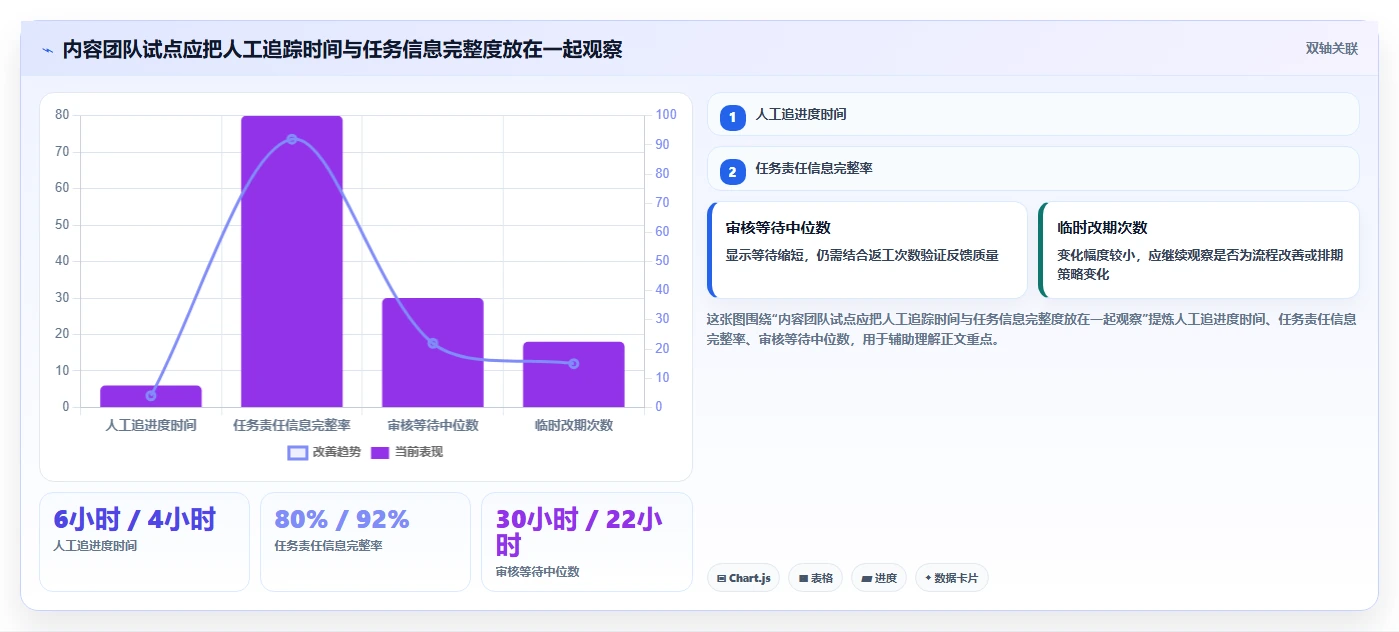Select numbered item 2 任务责任信息完整率

(1033, 169)
